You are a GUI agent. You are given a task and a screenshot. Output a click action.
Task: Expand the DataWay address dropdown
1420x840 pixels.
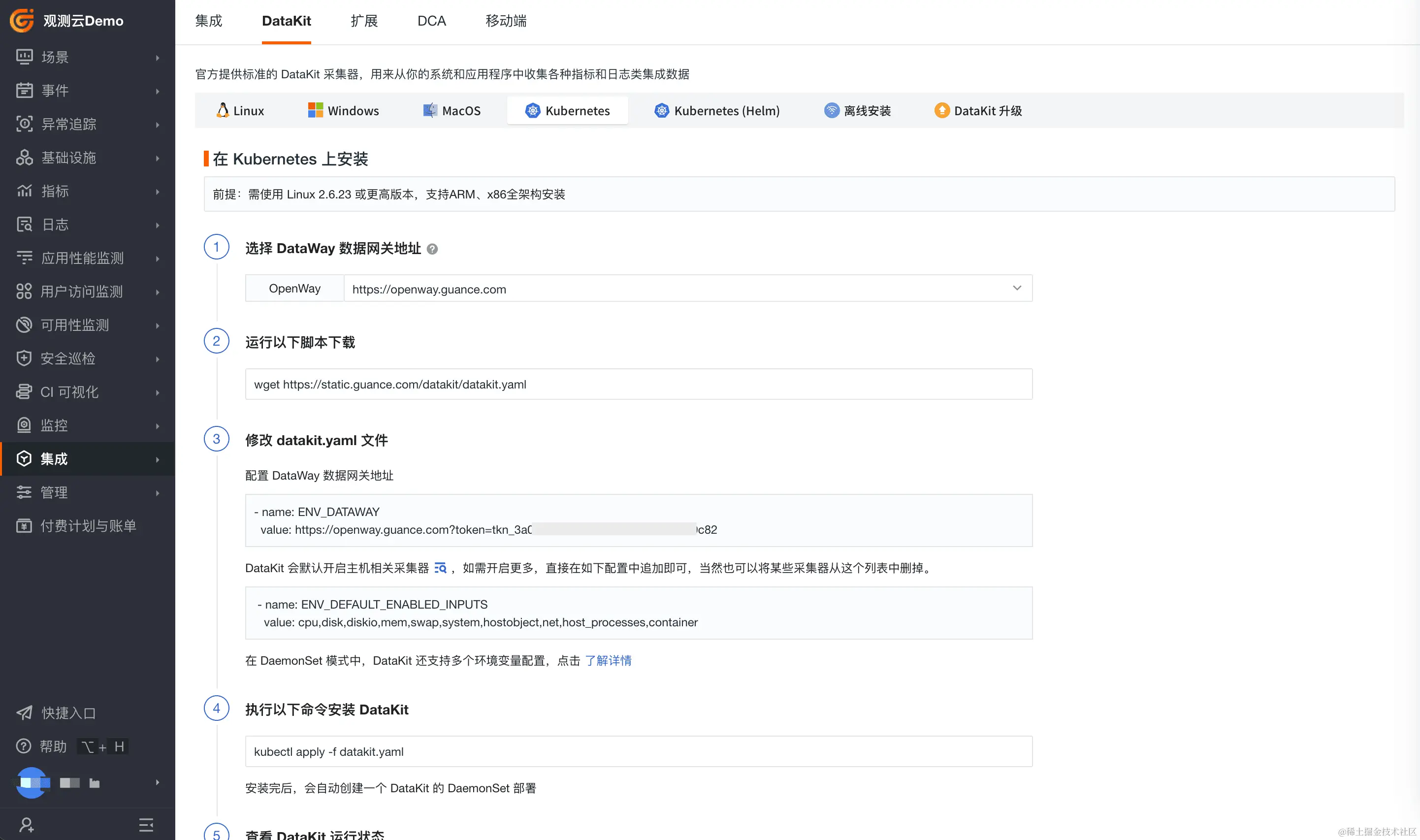point(1016,288)
